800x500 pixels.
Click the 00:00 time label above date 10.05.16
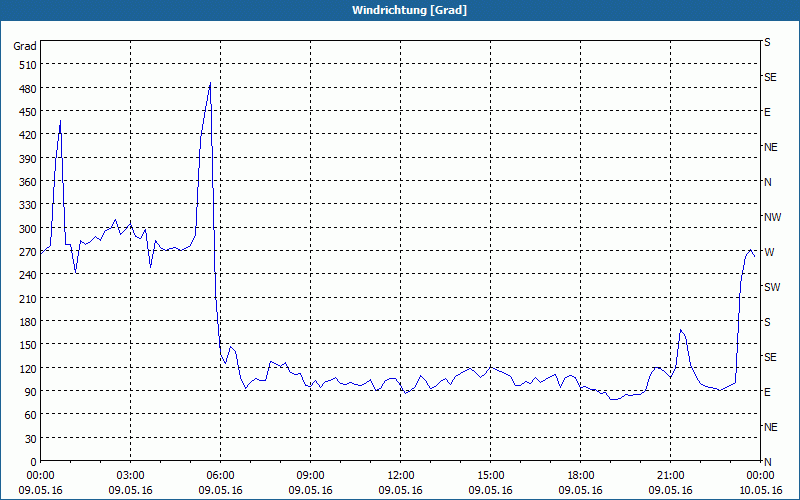760,476
